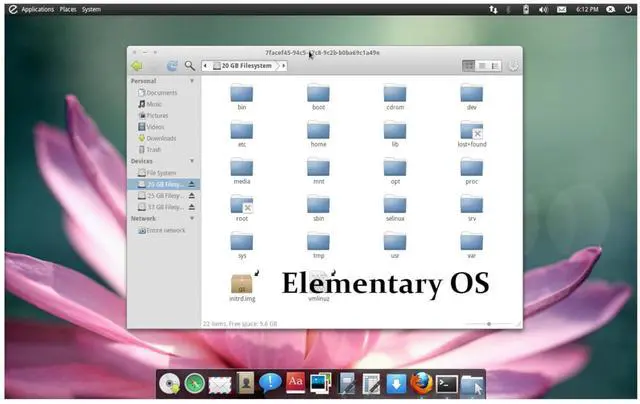Launch Firefox from the dock
Screen dimensions: 640x404
coord(422,383)
